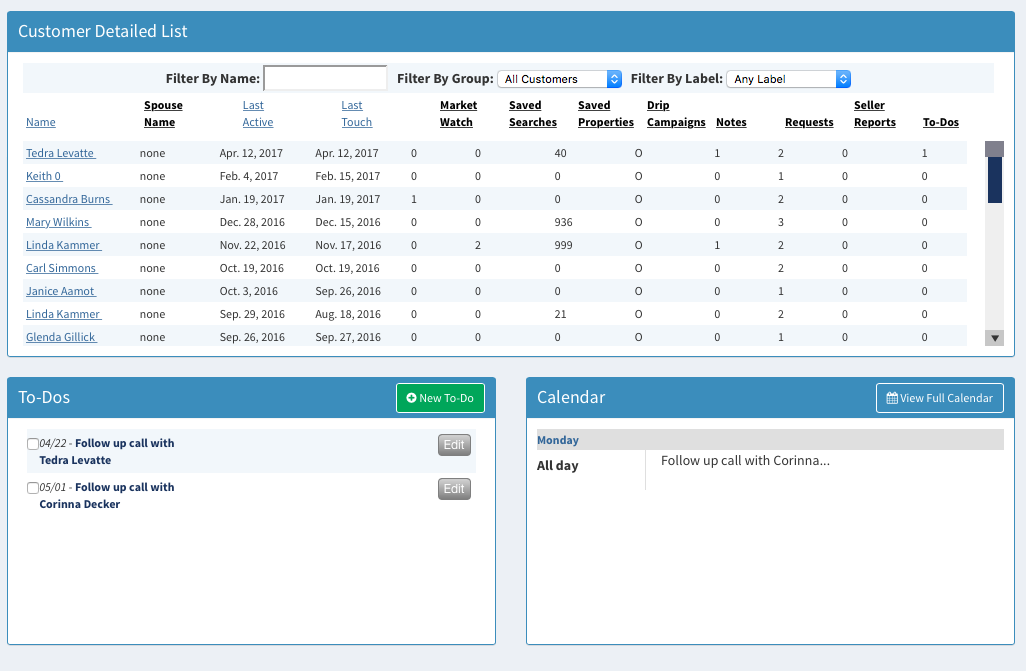The image size is (1026, 671).
Task: Check the Corinna Decker follow-up checkbox
Action: click(x=33, y=487)
